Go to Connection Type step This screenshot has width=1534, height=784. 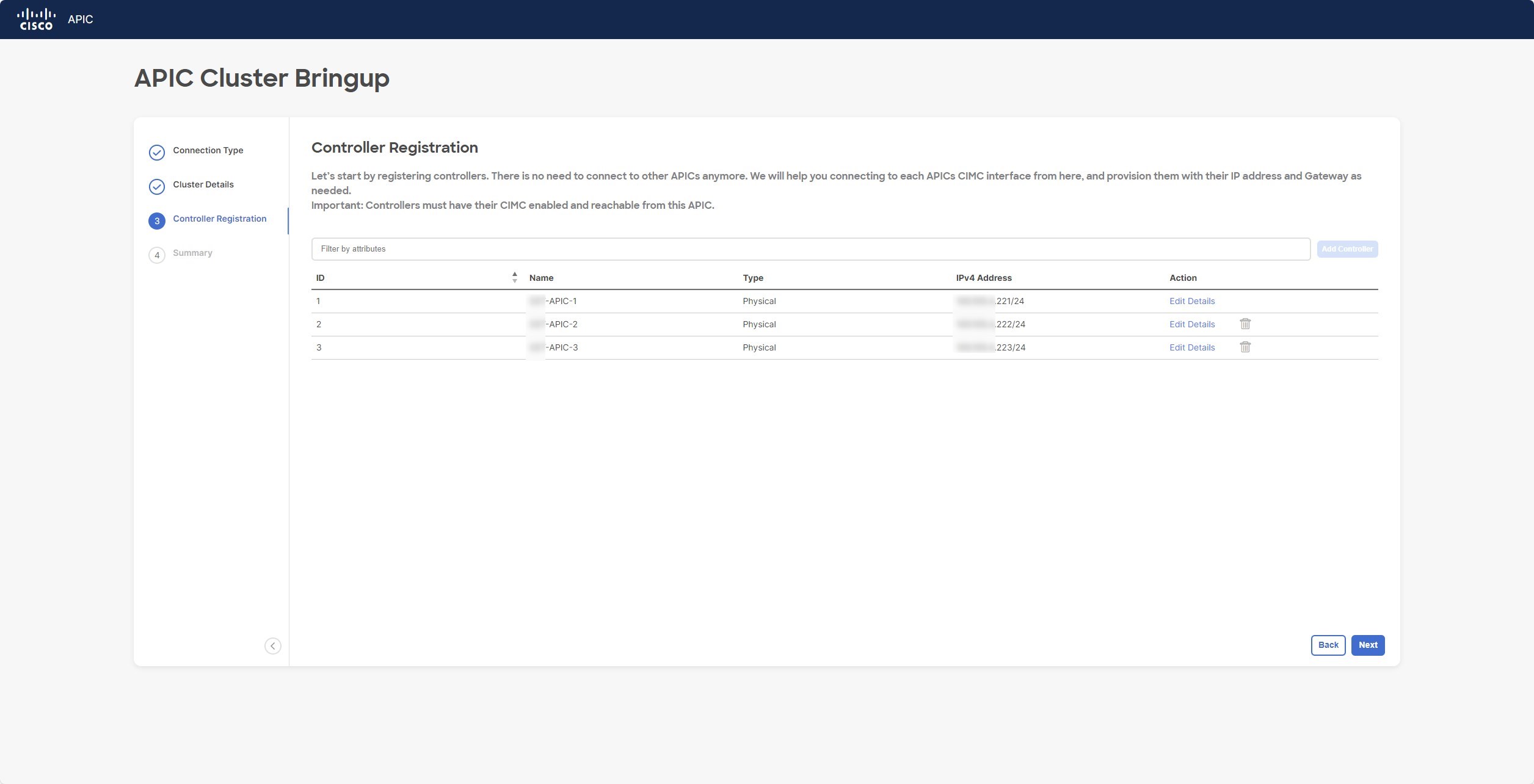click(x=208, y=150)
